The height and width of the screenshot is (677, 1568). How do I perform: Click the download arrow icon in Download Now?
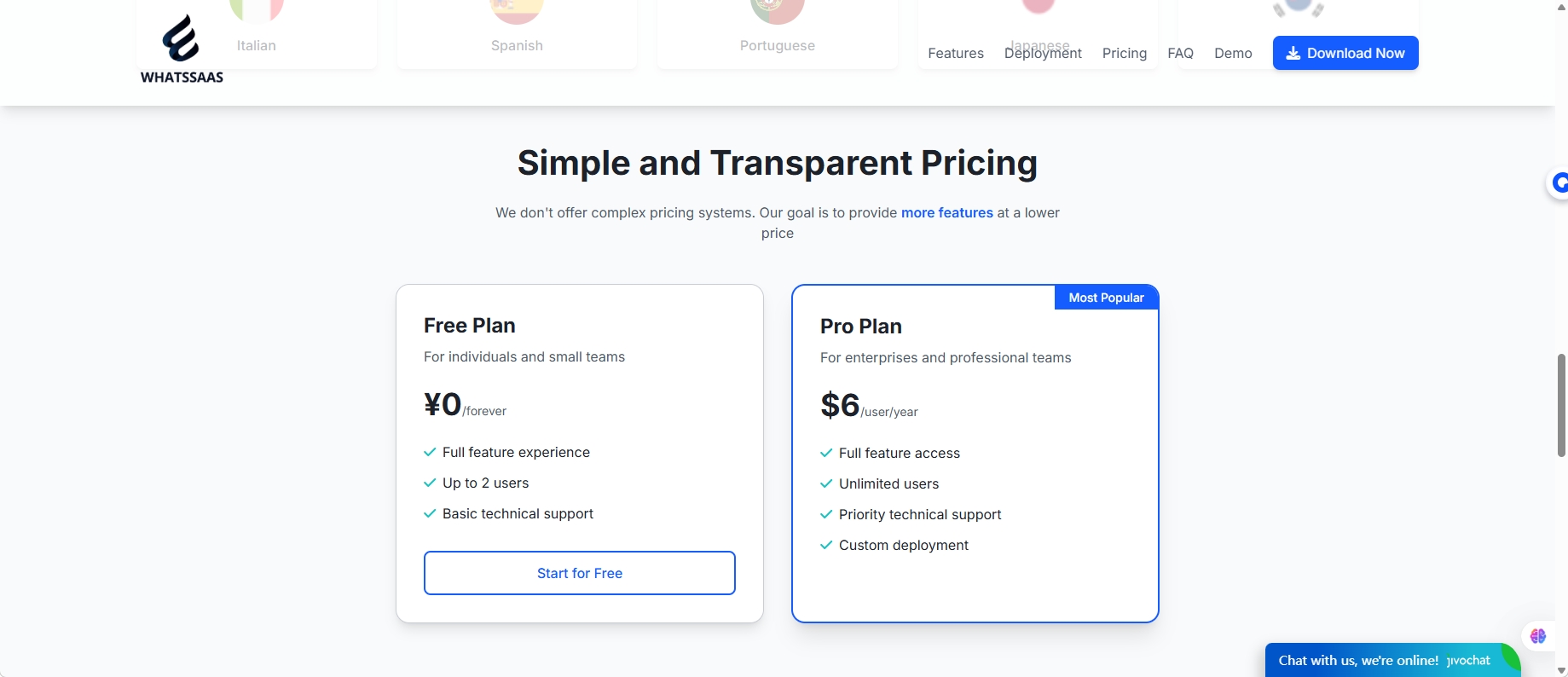1293,53
